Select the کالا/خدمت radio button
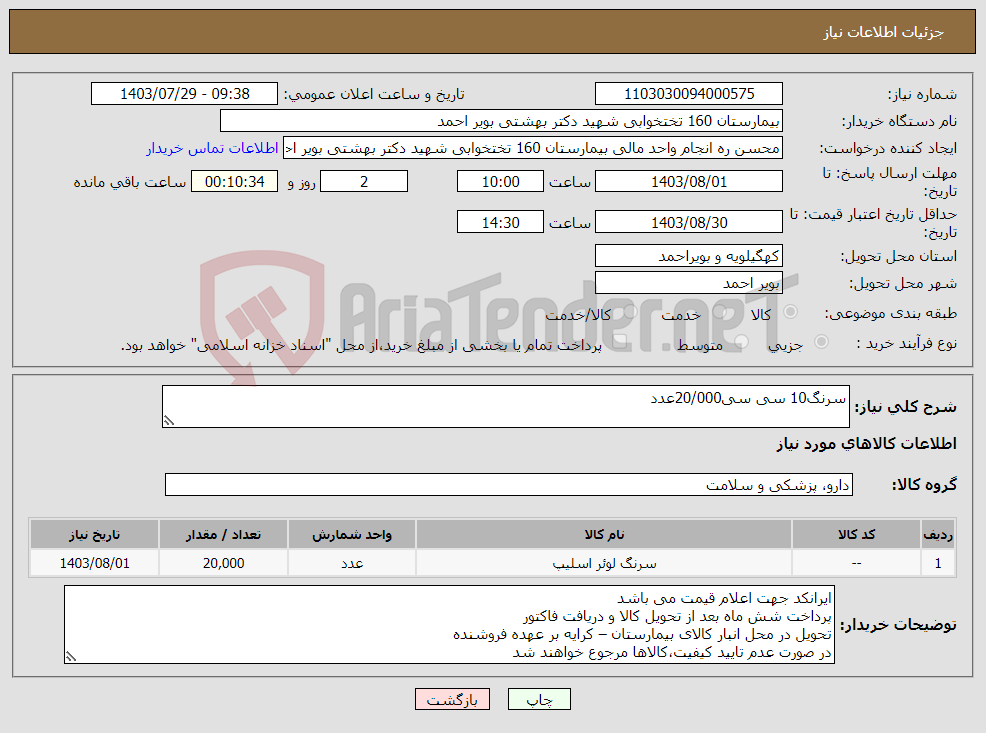This screenshot has width=986, height=733. (x=631, y=312)
